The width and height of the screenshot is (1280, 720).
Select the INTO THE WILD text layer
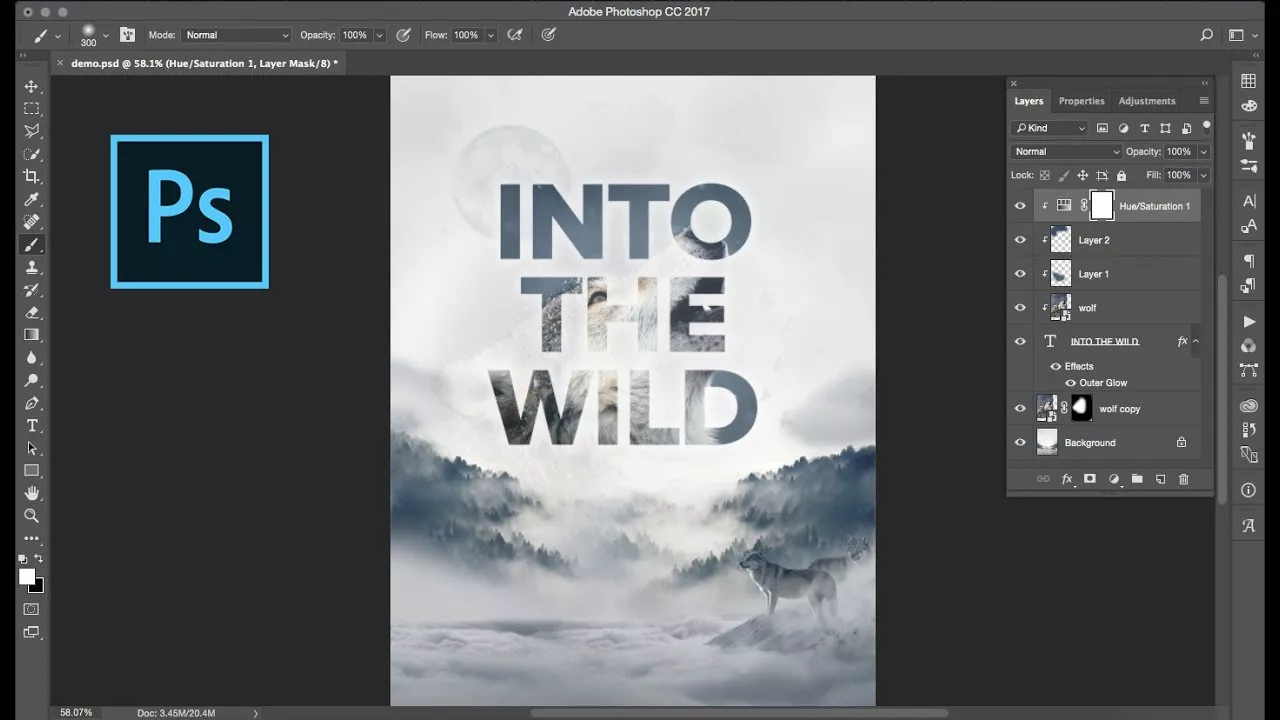click(1117, 341)
